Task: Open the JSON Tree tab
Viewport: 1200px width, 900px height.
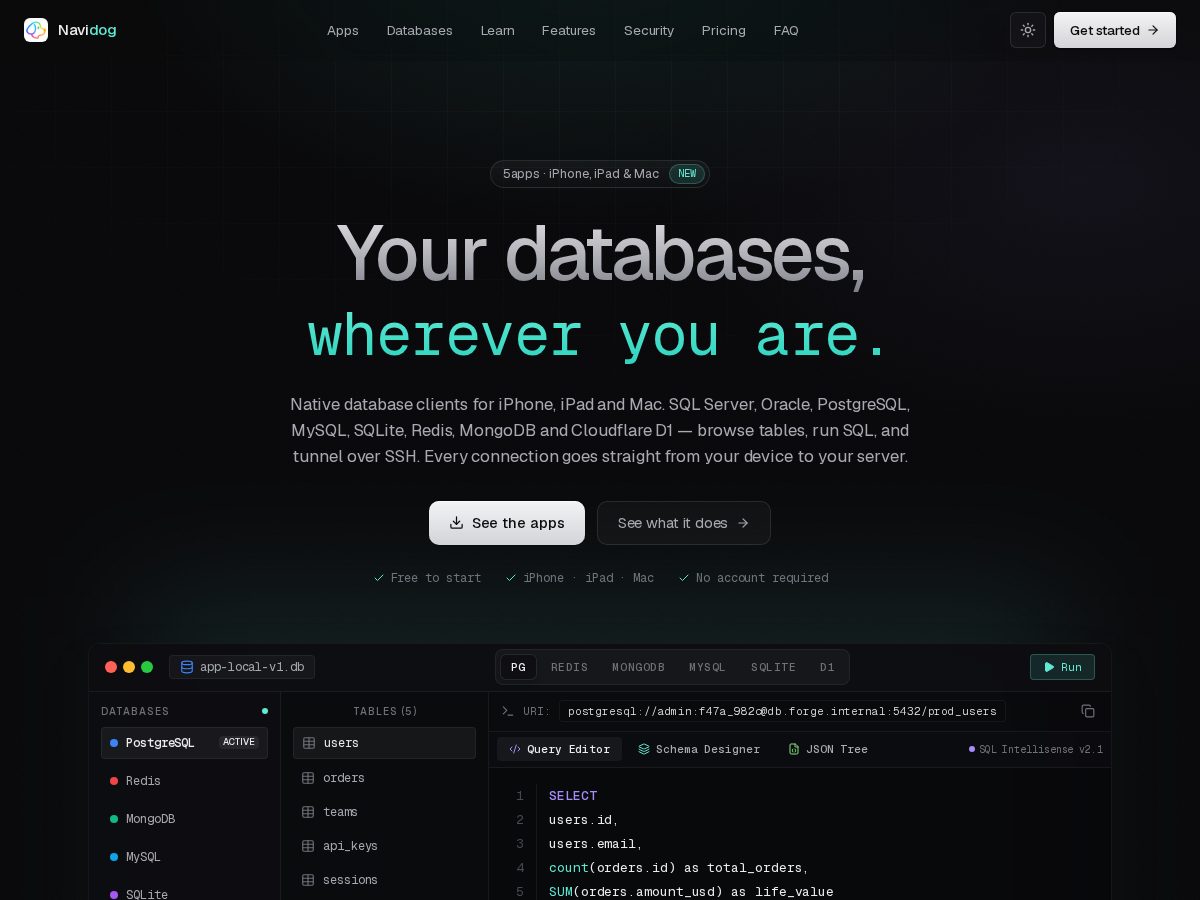Action: coord(828,749)
